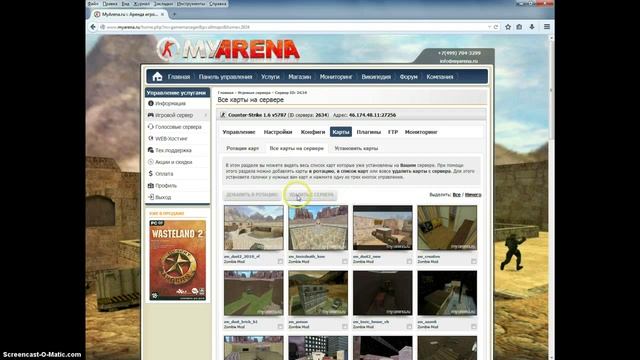The height and width of the screenshot is (360, 640).
Task: Click the green grass brick map thumbnail
Action: [253, 293]
